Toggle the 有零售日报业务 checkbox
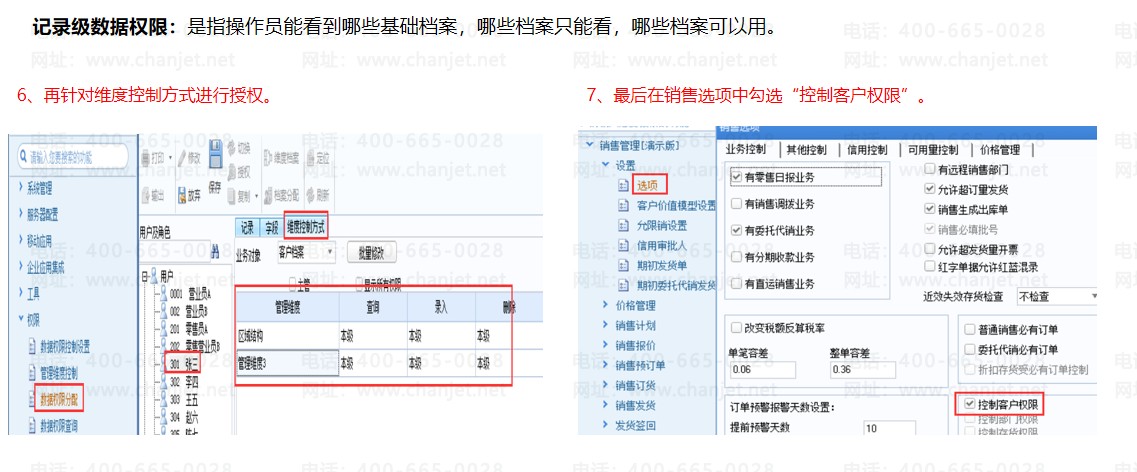Viewport: 1137px width, 472px height. 737,177
